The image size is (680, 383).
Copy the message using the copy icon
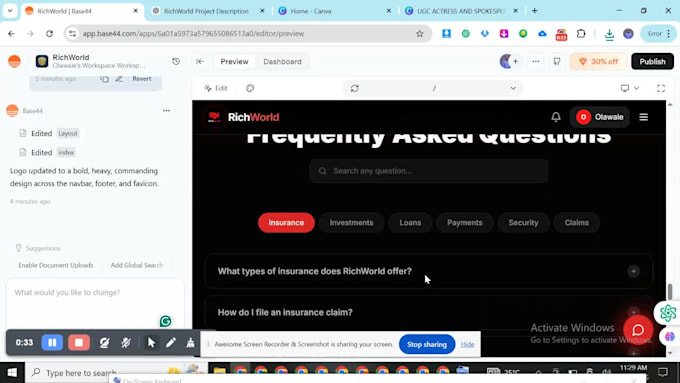tap(105, 79)
